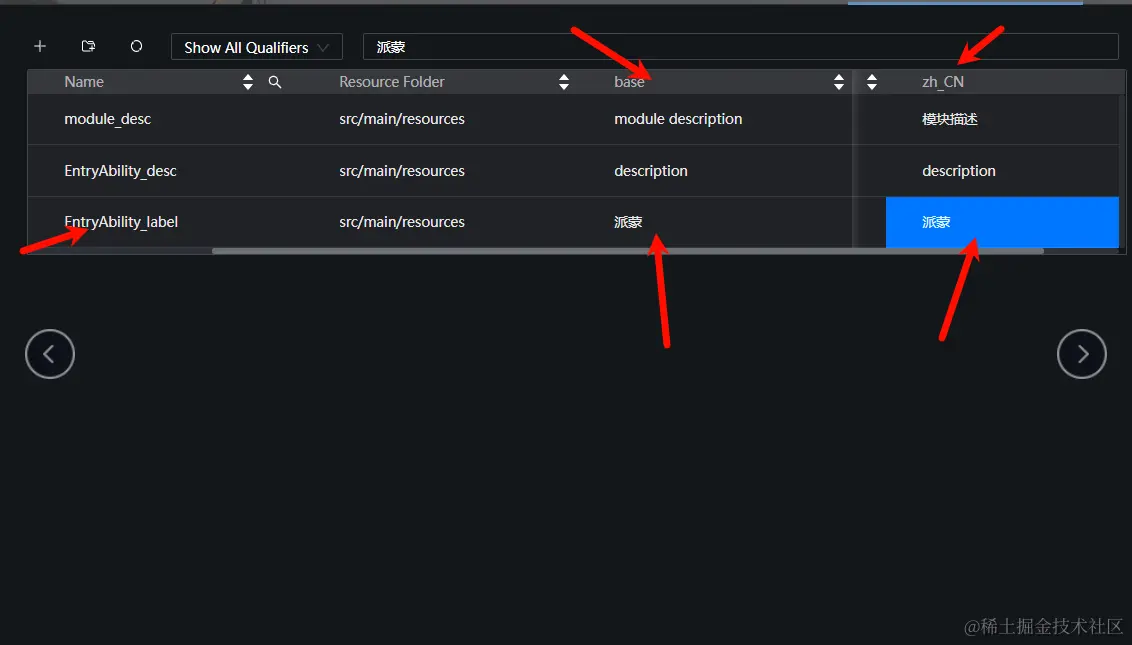The image size is (1132, 645).
Task: Sort by Resource Folder column arrows
Action: [x=564, y=82]
